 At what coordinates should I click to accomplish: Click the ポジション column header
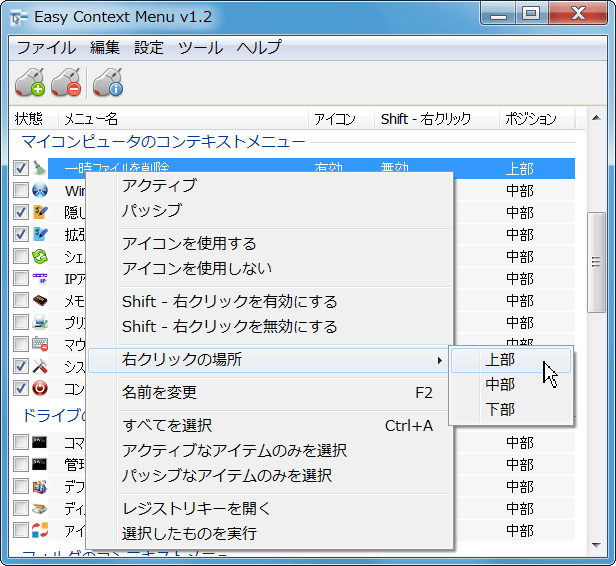coord(537,118)
